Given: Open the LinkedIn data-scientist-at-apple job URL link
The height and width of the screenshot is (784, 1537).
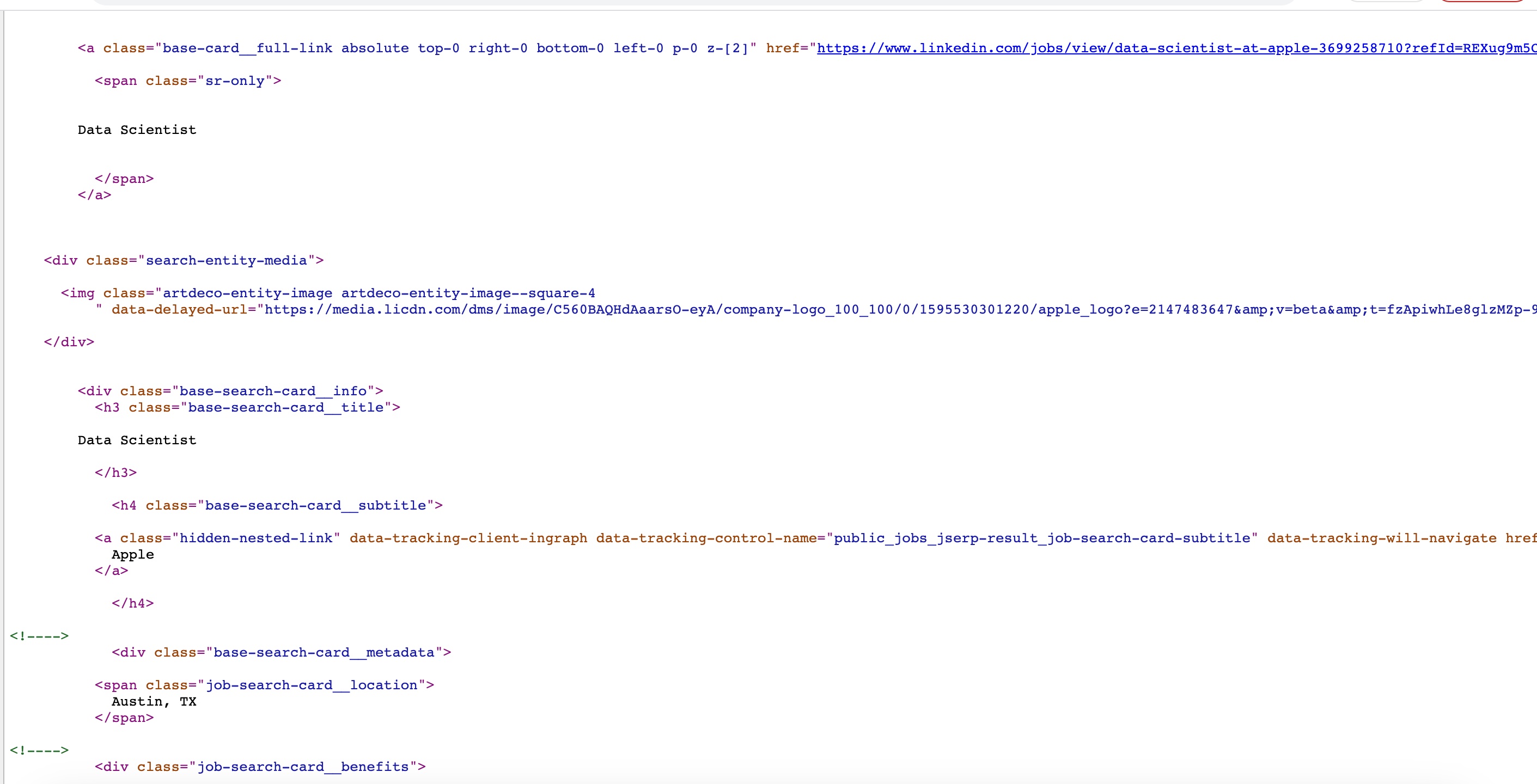Looking at the screenshot, I should coord(1176,48).
